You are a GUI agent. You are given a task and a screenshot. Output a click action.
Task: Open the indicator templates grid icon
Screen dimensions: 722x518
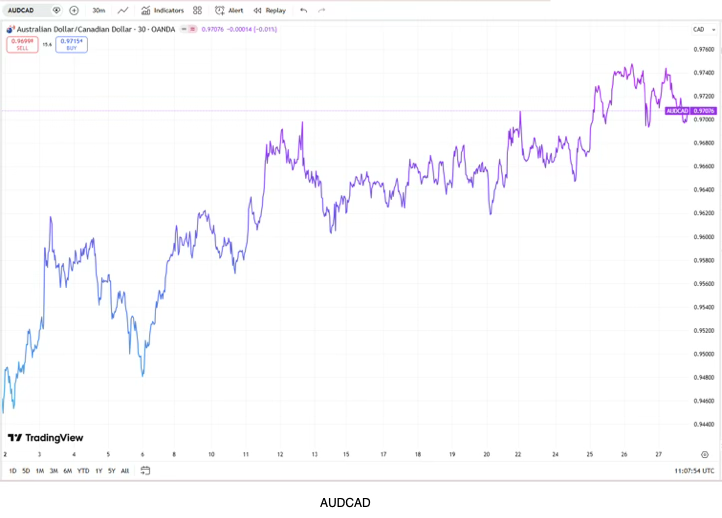coord(197,10)
